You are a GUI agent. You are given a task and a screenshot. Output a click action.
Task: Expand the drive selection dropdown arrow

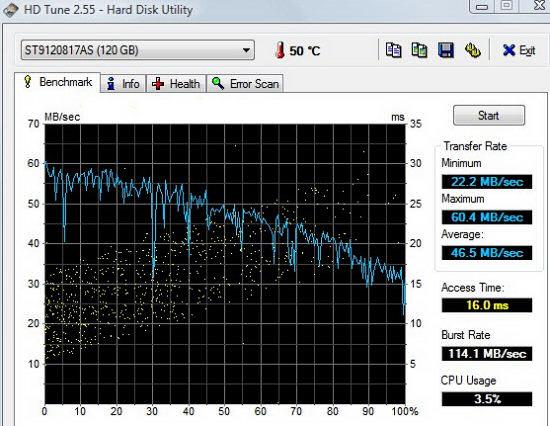(x=247, y=50)
